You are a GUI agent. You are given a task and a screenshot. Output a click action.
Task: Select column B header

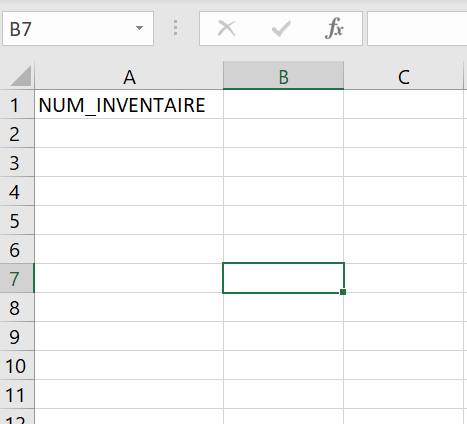(283, 76)
